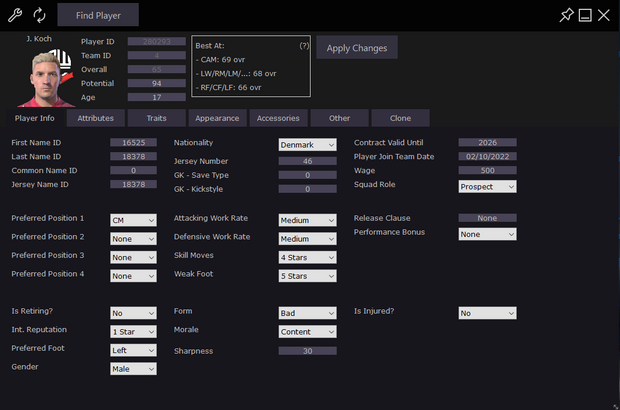This screenshot has width=620, height=410.
Task: Open the Is Injured? dropdown
Action: [487, 313]
